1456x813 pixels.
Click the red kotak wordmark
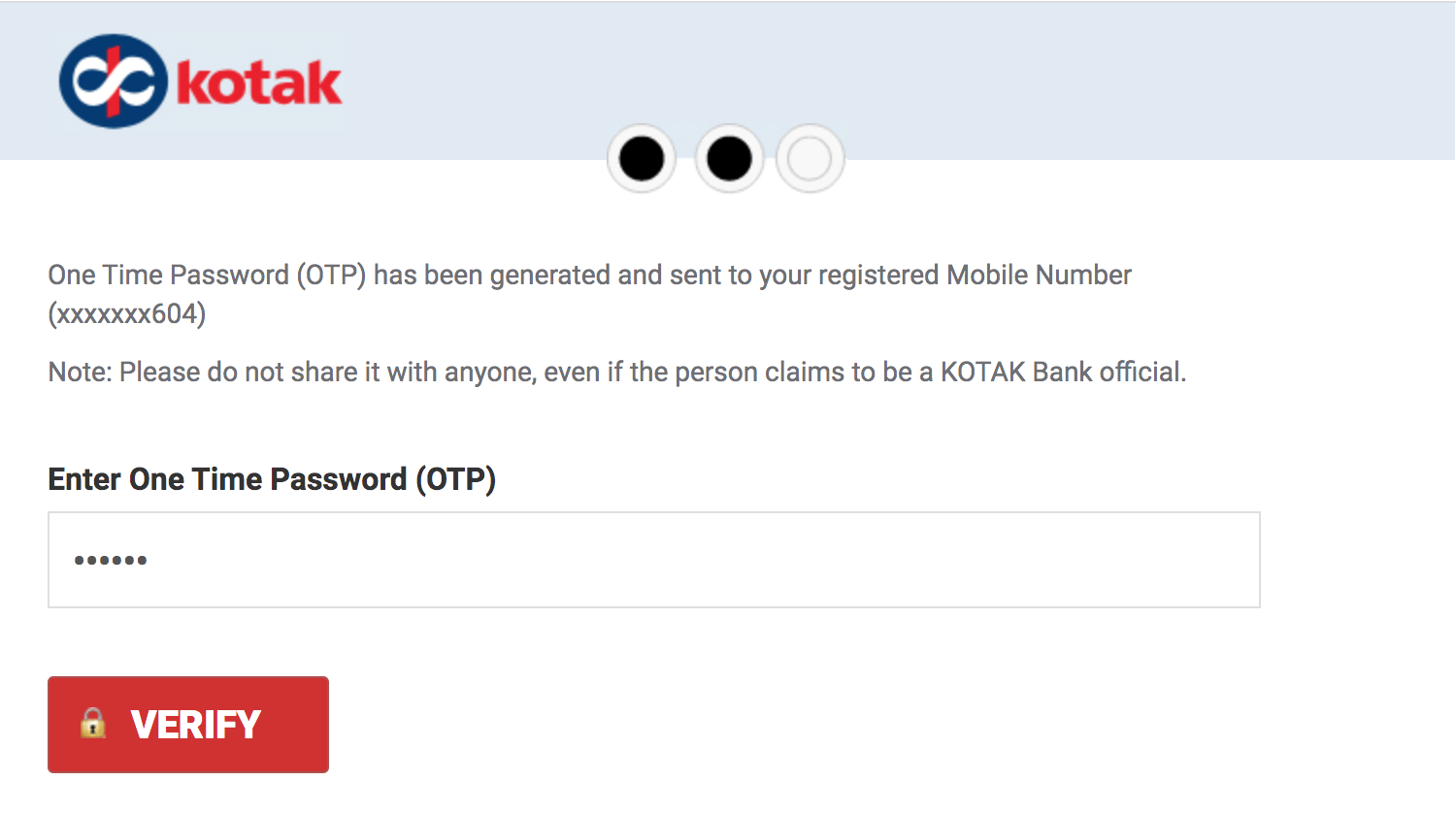tap(259, 83)
